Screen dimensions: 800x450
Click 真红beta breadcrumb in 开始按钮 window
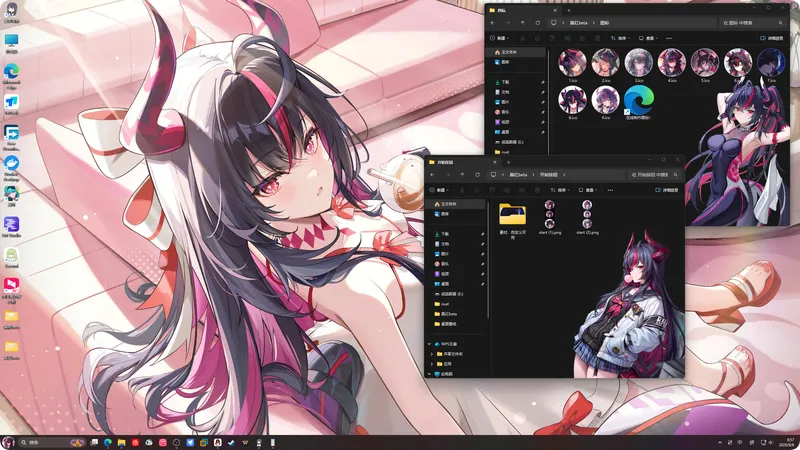[x=518, y=175]
